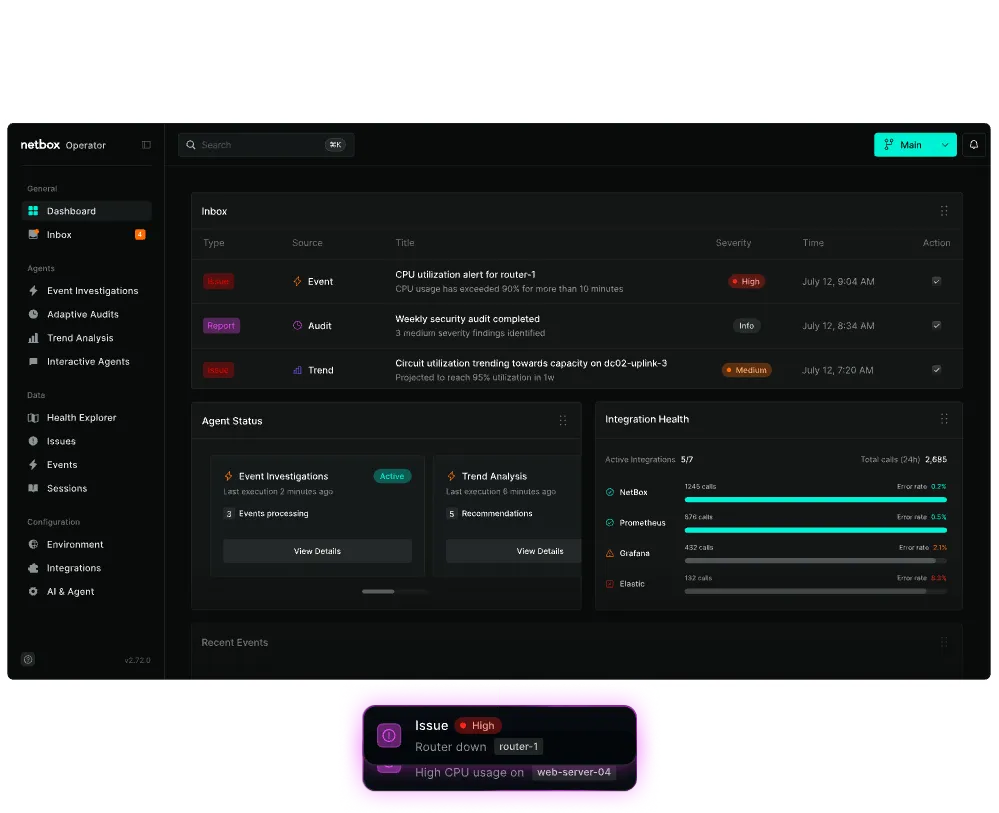Click the purple issue icon in notification toast
Screen dimensions: 999x813
pyautogui.click(x=389, y=735)
